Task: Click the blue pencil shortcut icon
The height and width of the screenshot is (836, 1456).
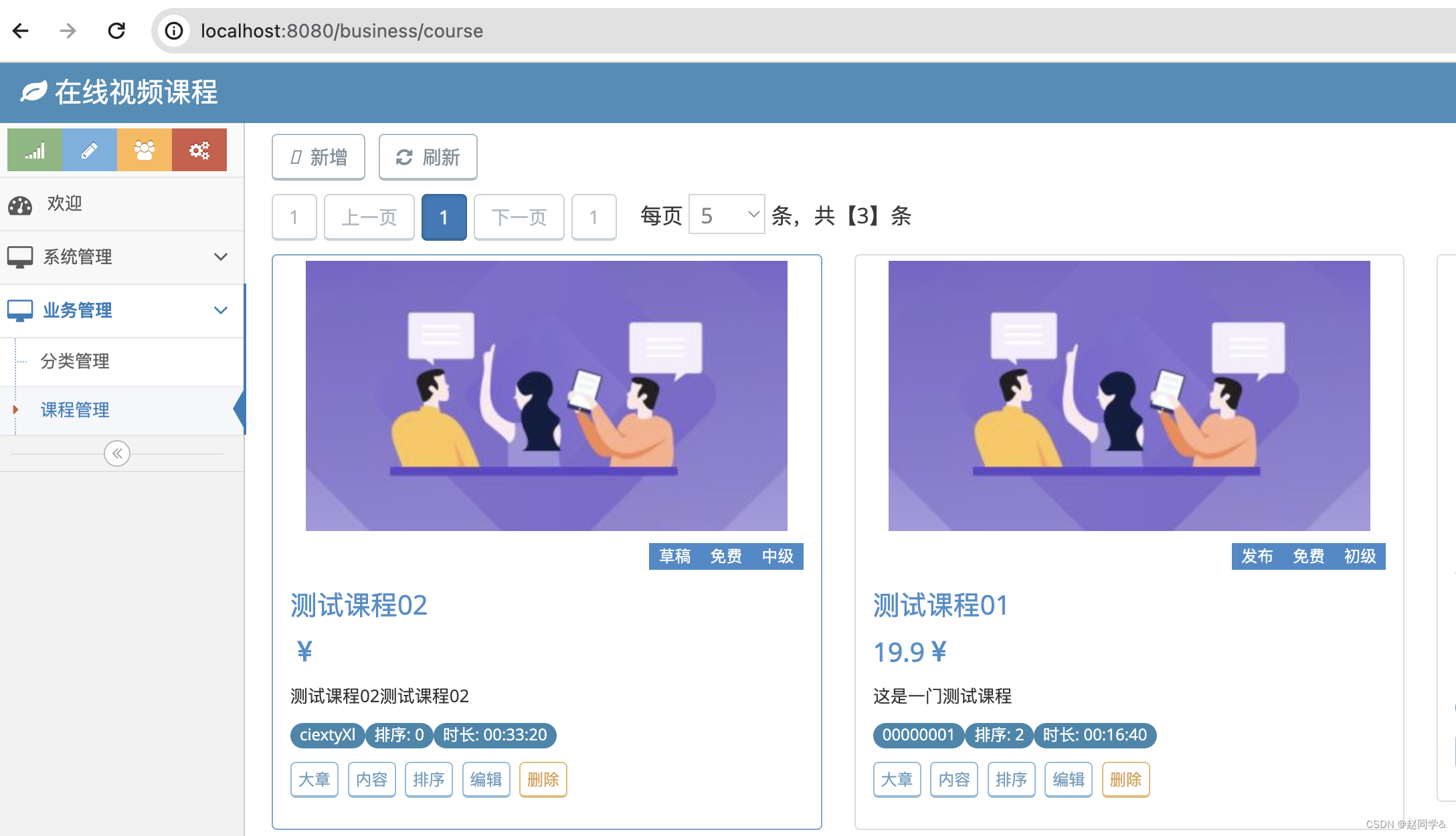Action: [x=90, y=150]
